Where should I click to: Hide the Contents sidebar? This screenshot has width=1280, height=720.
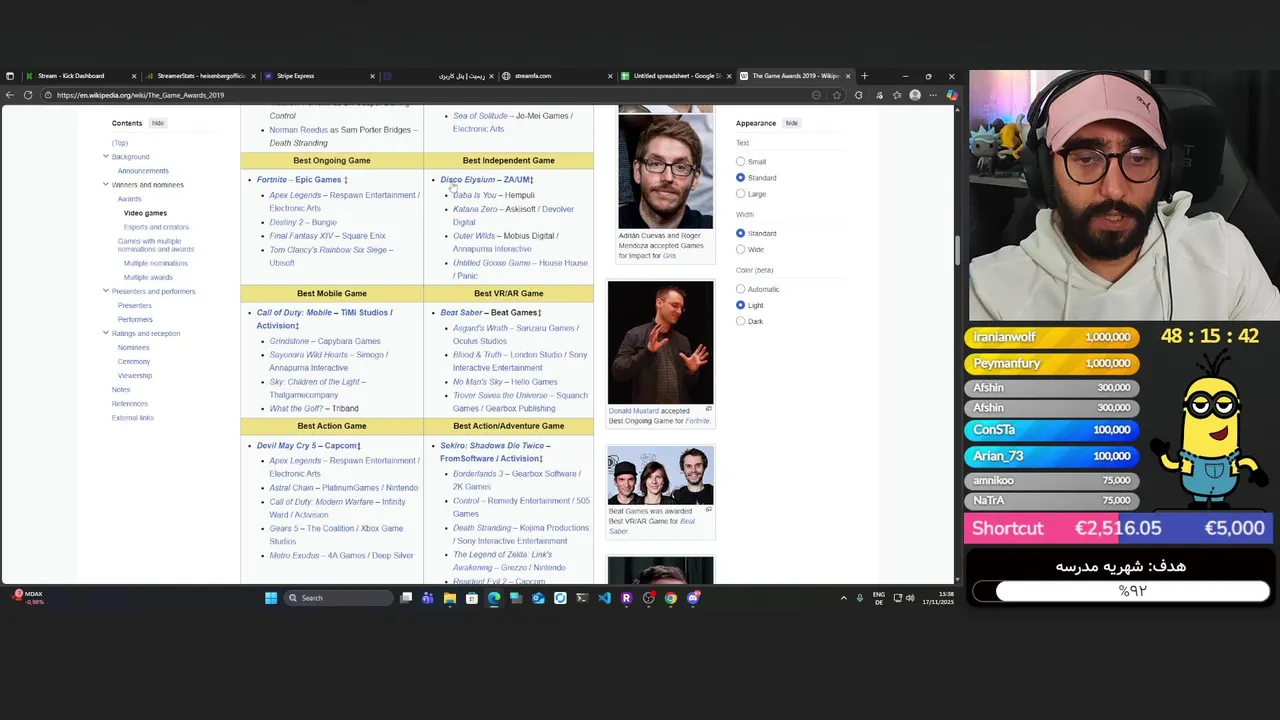pyautogui.click(x=157, y=123)
